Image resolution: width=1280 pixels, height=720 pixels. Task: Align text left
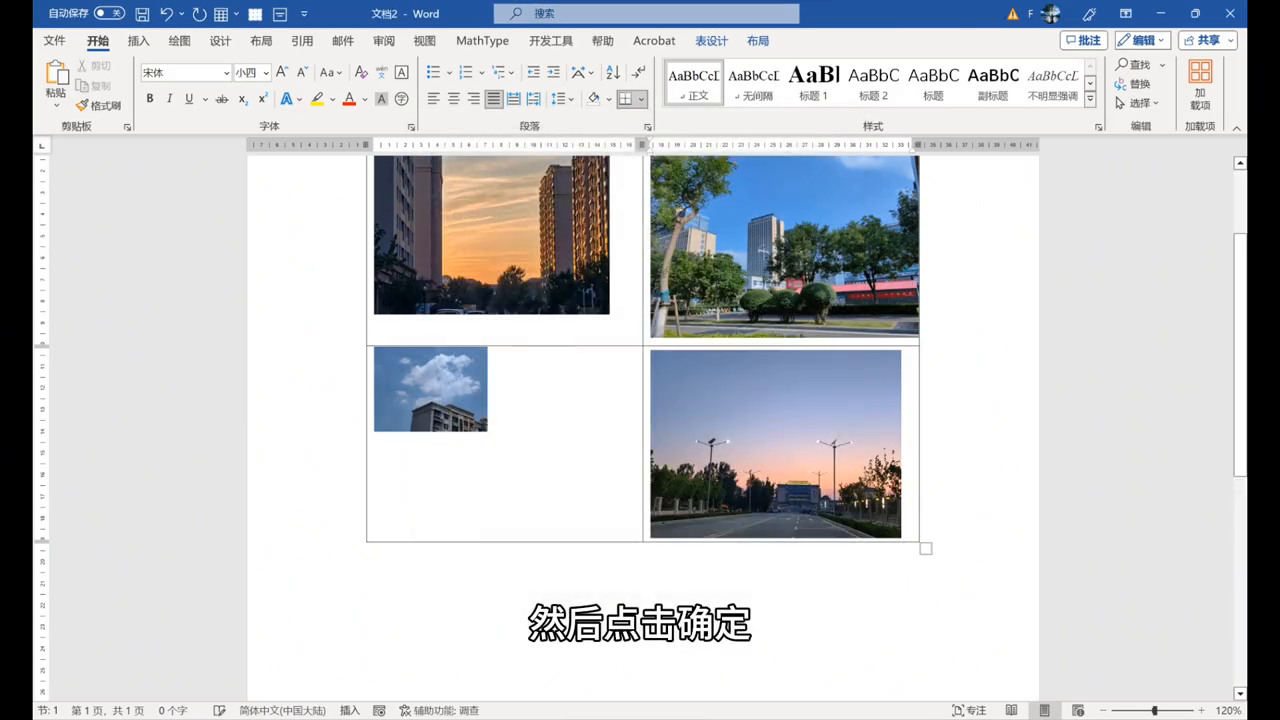(434, 99)
